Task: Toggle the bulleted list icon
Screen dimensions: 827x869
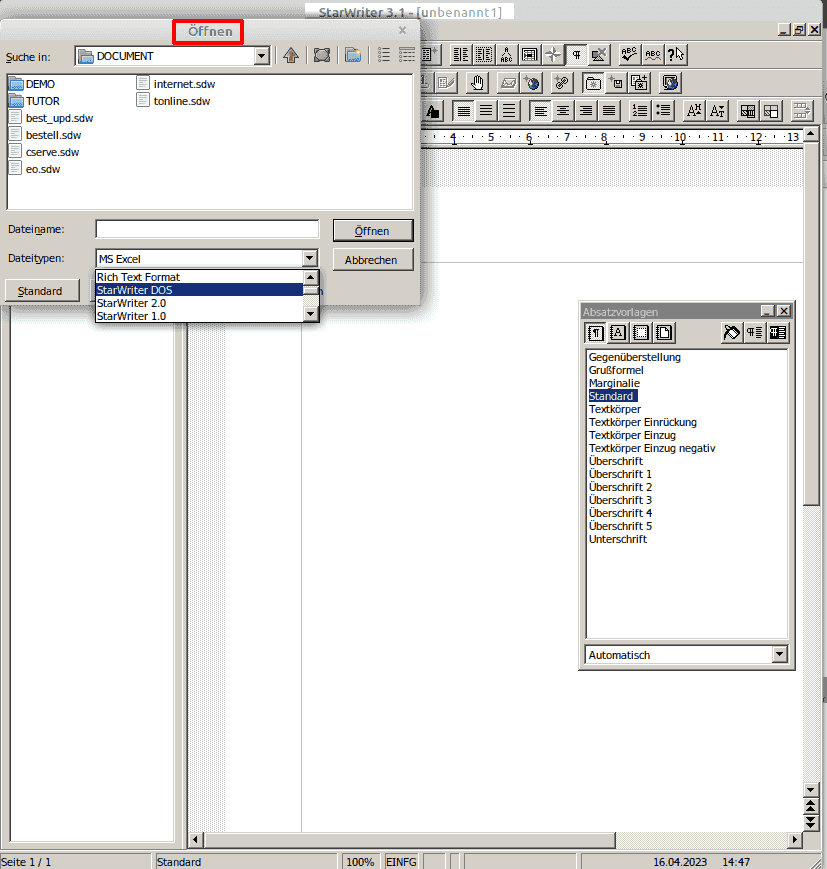Action: 662,111
